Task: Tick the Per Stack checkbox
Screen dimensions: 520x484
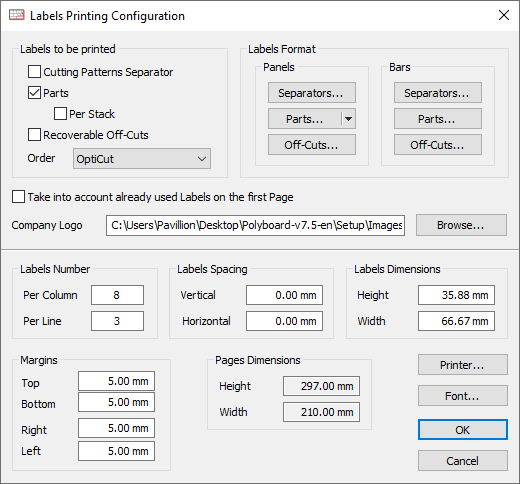Action: (60, 114)
